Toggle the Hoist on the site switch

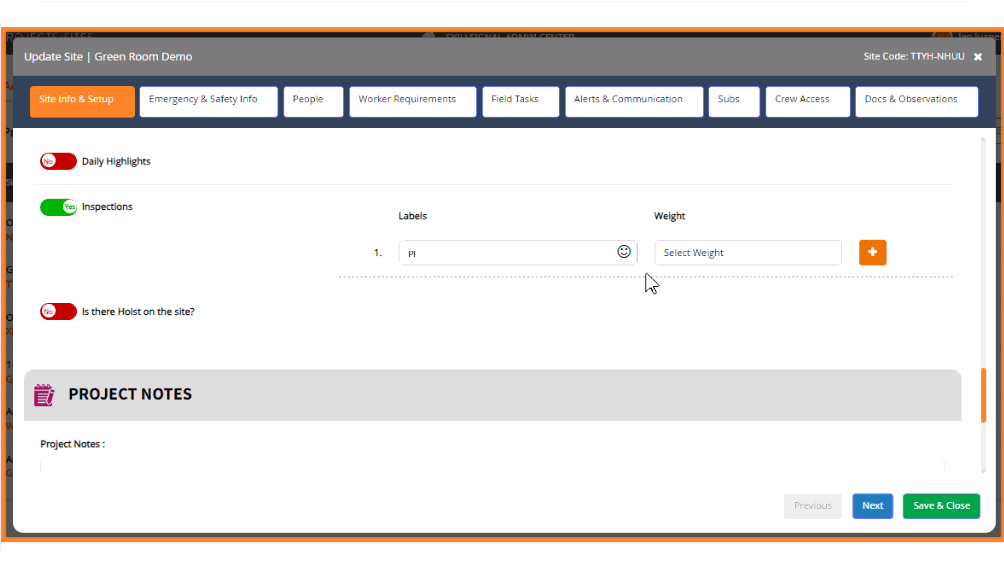point(58,312)
